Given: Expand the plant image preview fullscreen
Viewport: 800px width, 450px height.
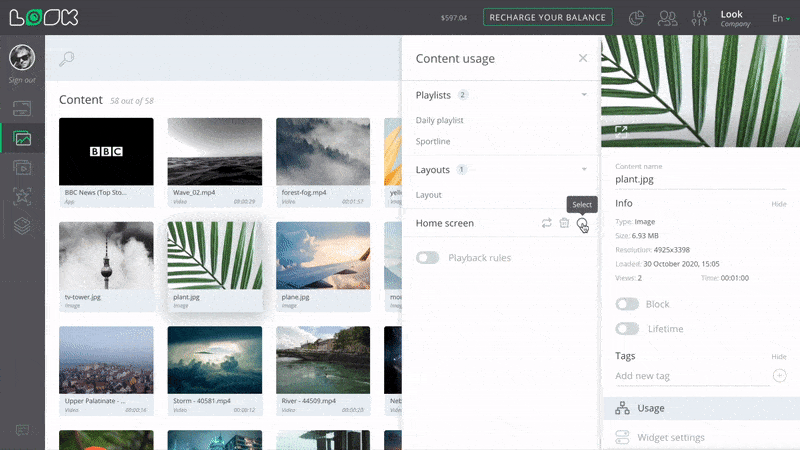Looking at the screenshot, I should (x=621, y=132).
